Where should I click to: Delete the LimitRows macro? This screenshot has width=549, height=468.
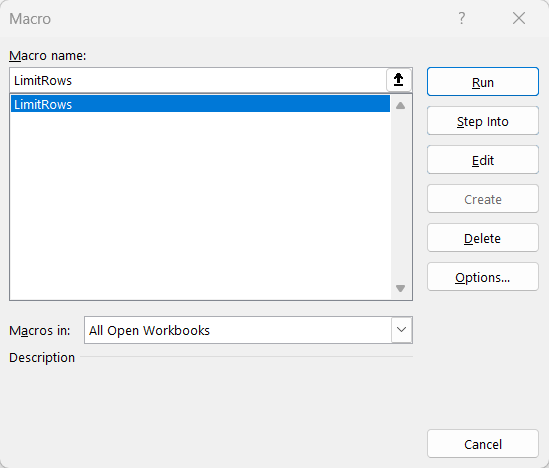(x=483, y=238)
